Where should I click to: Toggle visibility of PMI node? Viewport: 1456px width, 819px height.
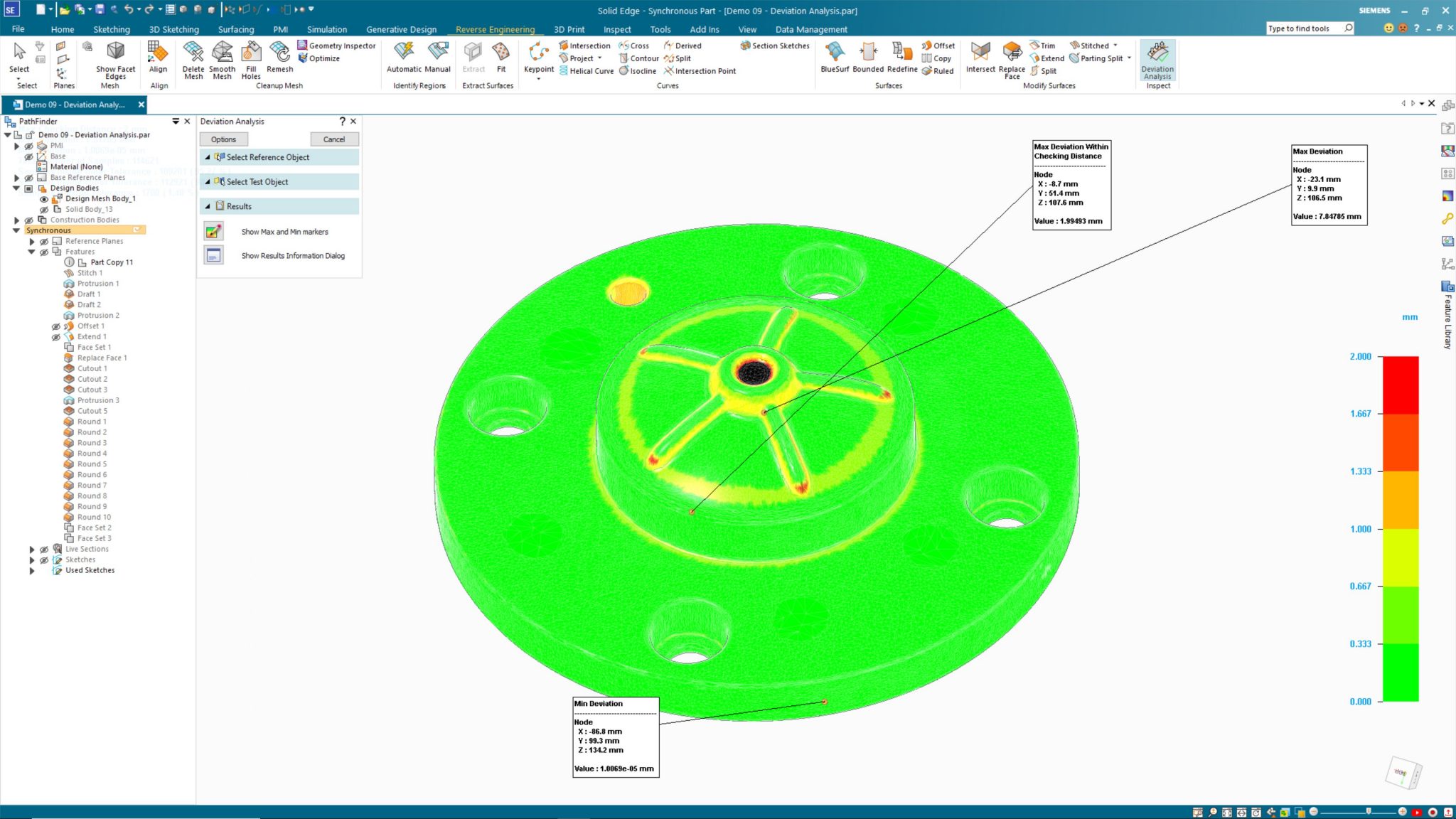[29, 146]
